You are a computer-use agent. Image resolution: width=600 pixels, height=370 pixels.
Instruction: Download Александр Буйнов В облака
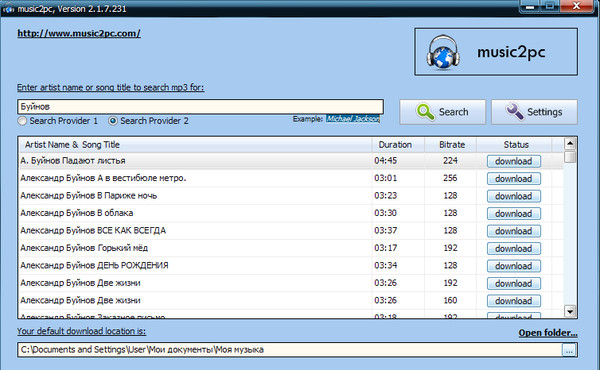click(514, 214)
